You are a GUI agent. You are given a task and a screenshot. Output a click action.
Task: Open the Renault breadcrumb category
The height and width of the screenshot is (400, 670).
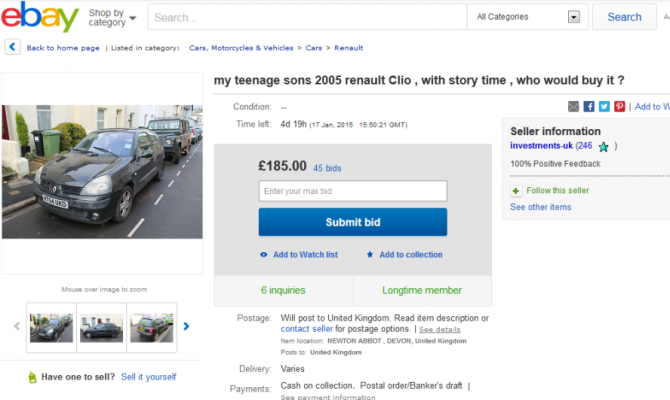coord(348,47)
